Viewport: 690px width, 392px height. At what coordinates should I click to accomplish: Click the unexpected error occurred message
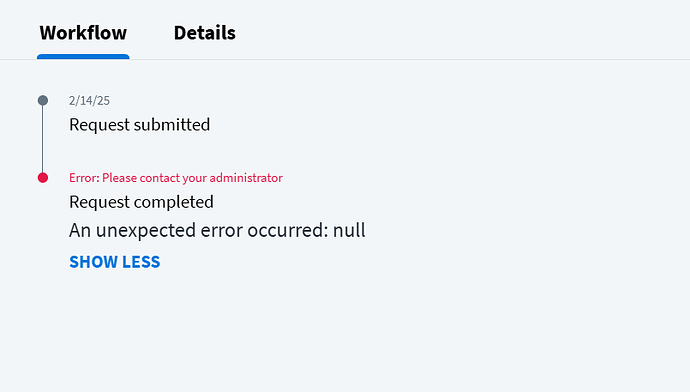(217, 230)
